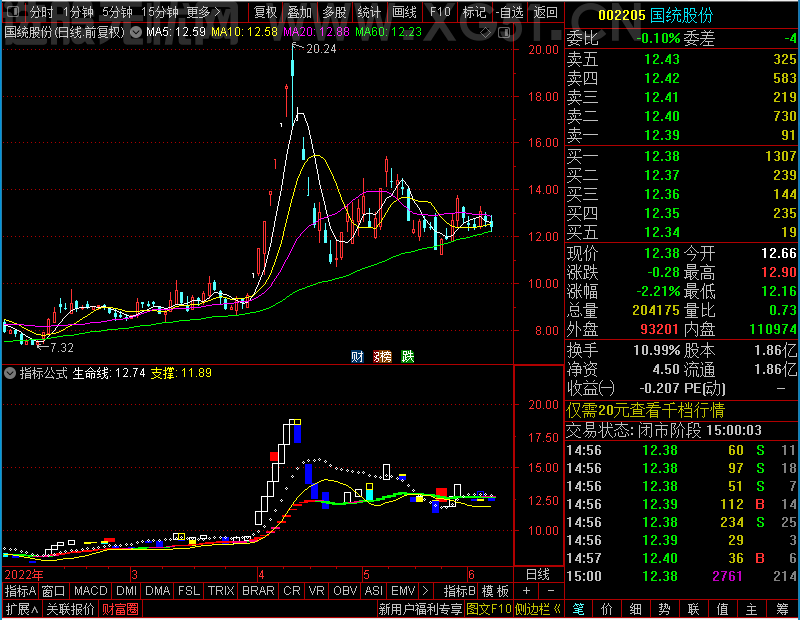Click the stock title 002205 国统股份
The width and height of the screenshot is (800, 620).
coord(656,15)
